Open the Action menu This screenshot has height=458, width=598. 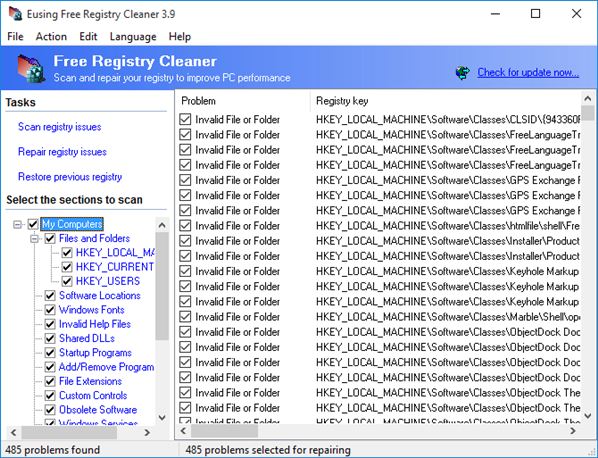tap(51, 37)
